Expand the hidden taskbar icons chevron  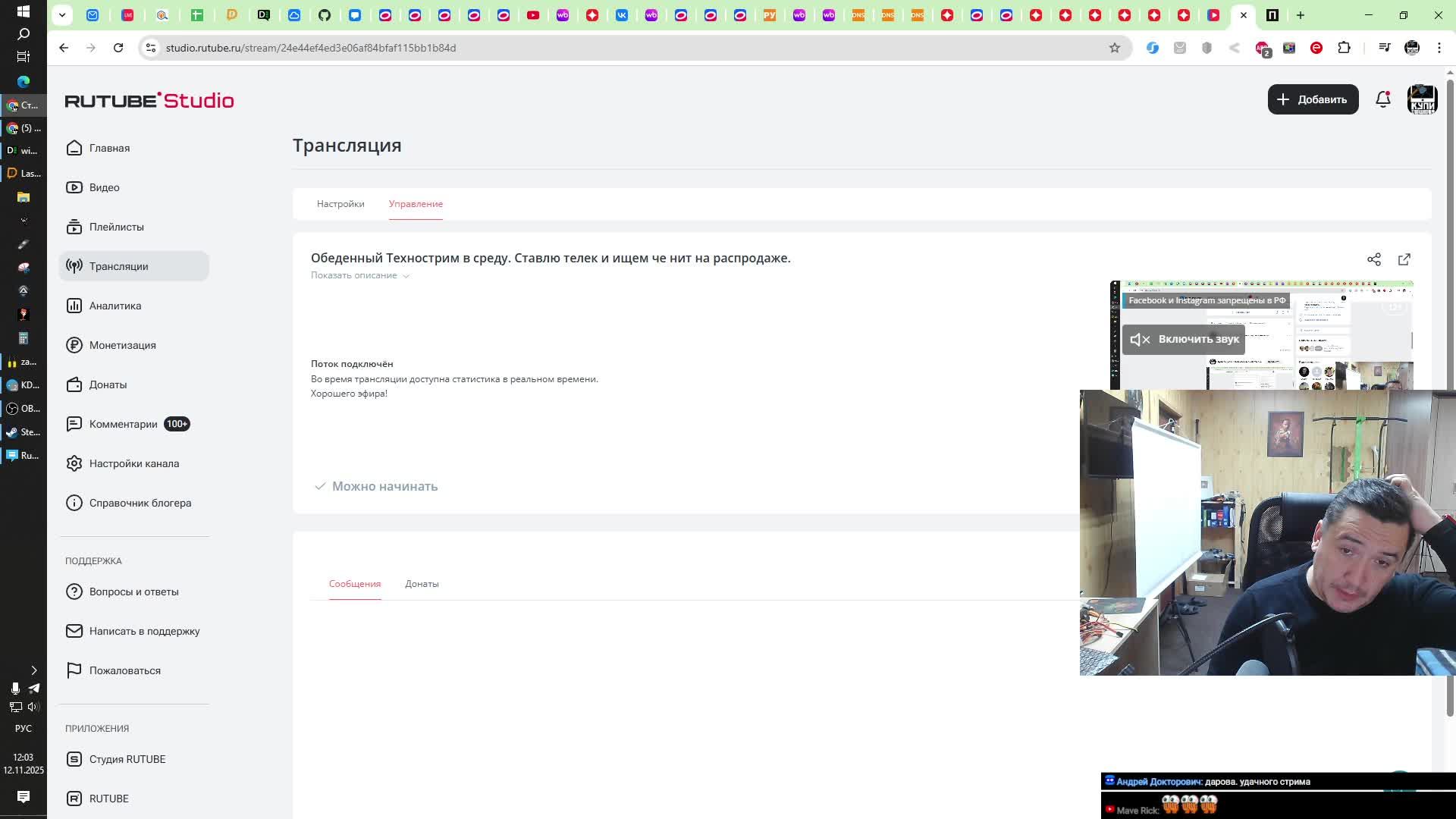[x=33, y=670]
